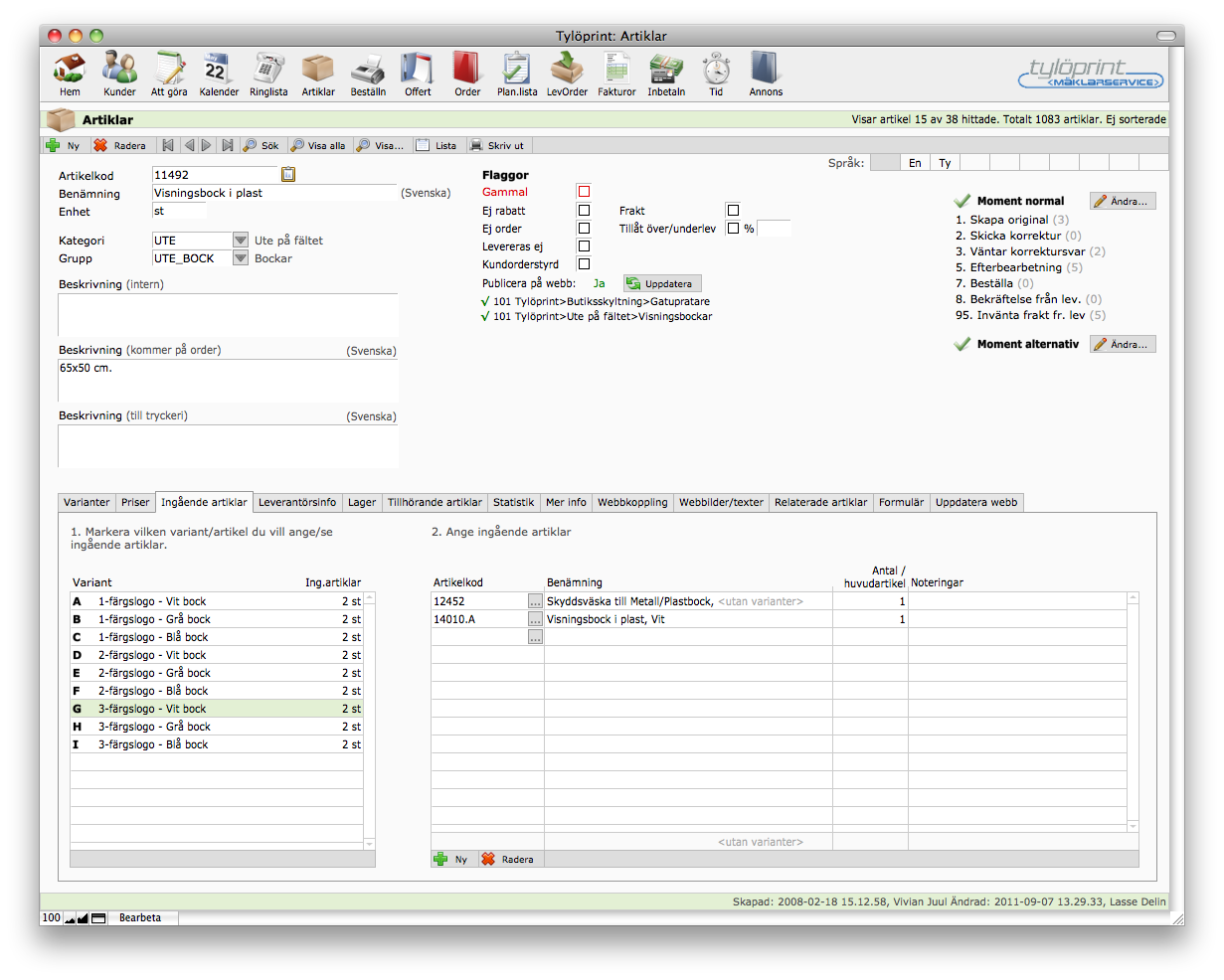Open the Grupp dropdown
Screen dimensions: 1224x980
point(240,258)
